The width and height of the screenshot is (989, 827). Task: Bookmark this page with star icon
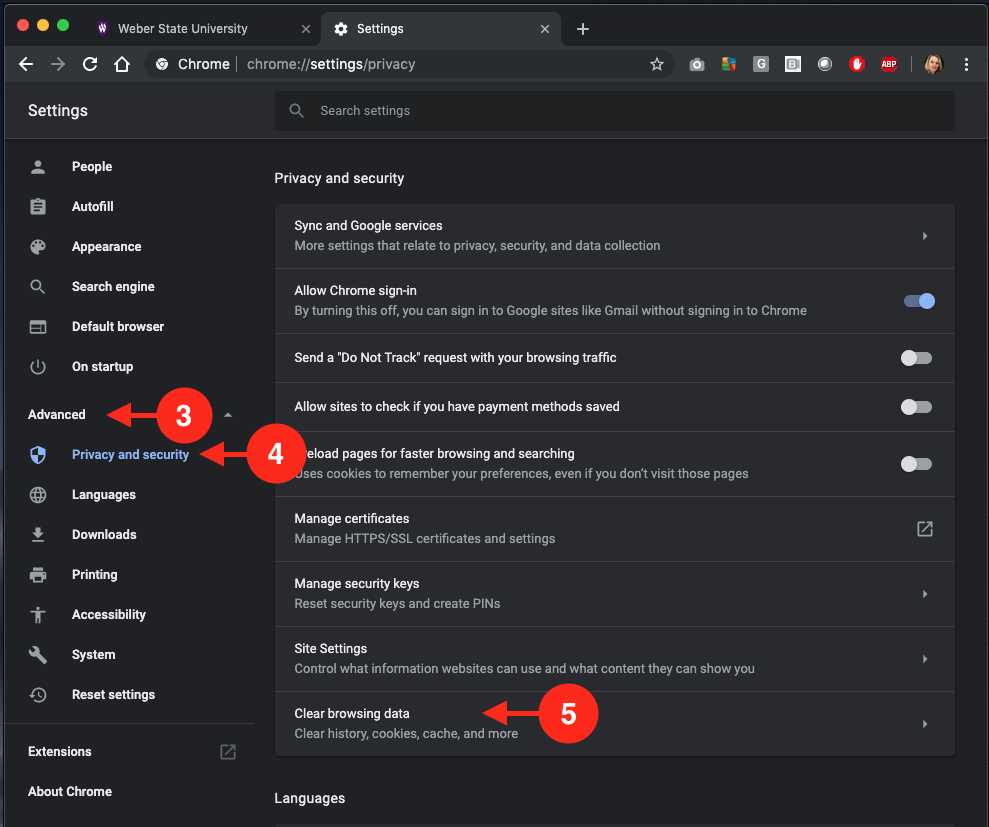click(657, 64)
